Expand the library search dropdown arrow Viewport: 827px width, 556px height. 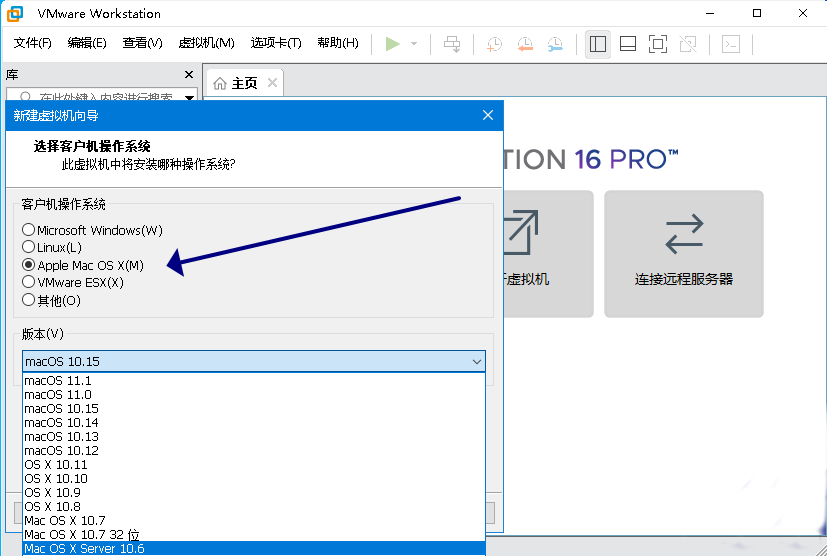pyautogui.click(x=189, y=97)
